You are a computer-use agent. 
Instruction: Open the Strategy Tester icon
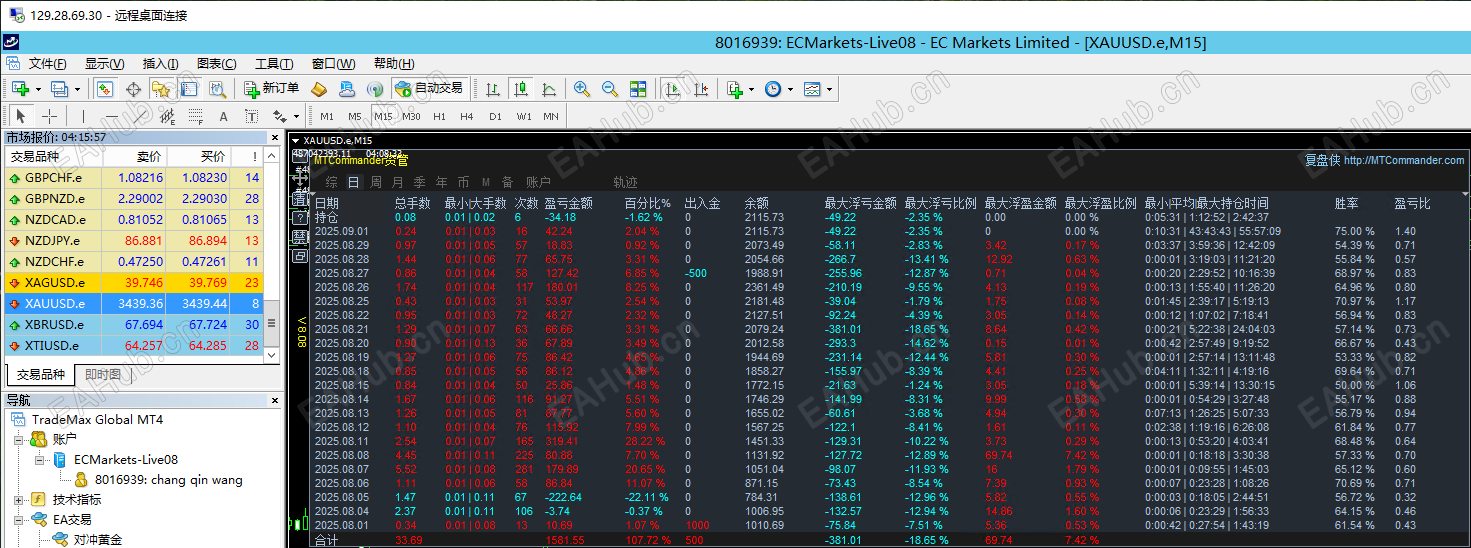(x=216, y=89)
